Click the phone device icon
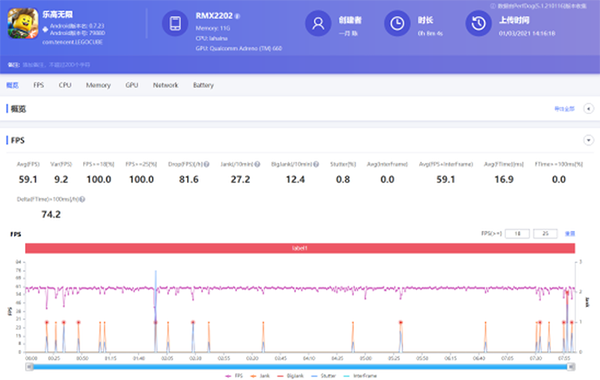Viewport: 600px width, 380px height. pos(175,23)
